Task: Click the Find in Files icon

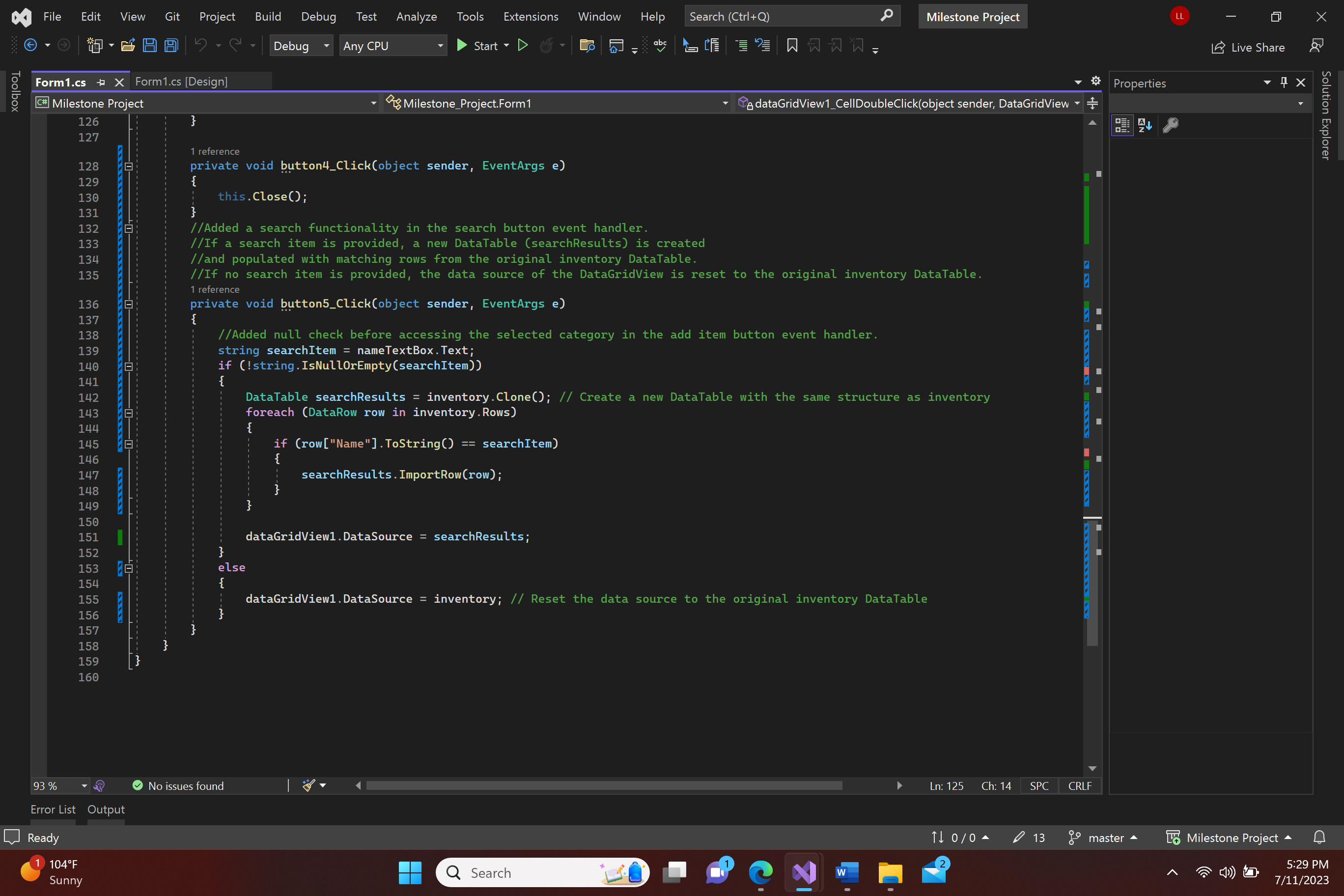Action: pos(587,46)
